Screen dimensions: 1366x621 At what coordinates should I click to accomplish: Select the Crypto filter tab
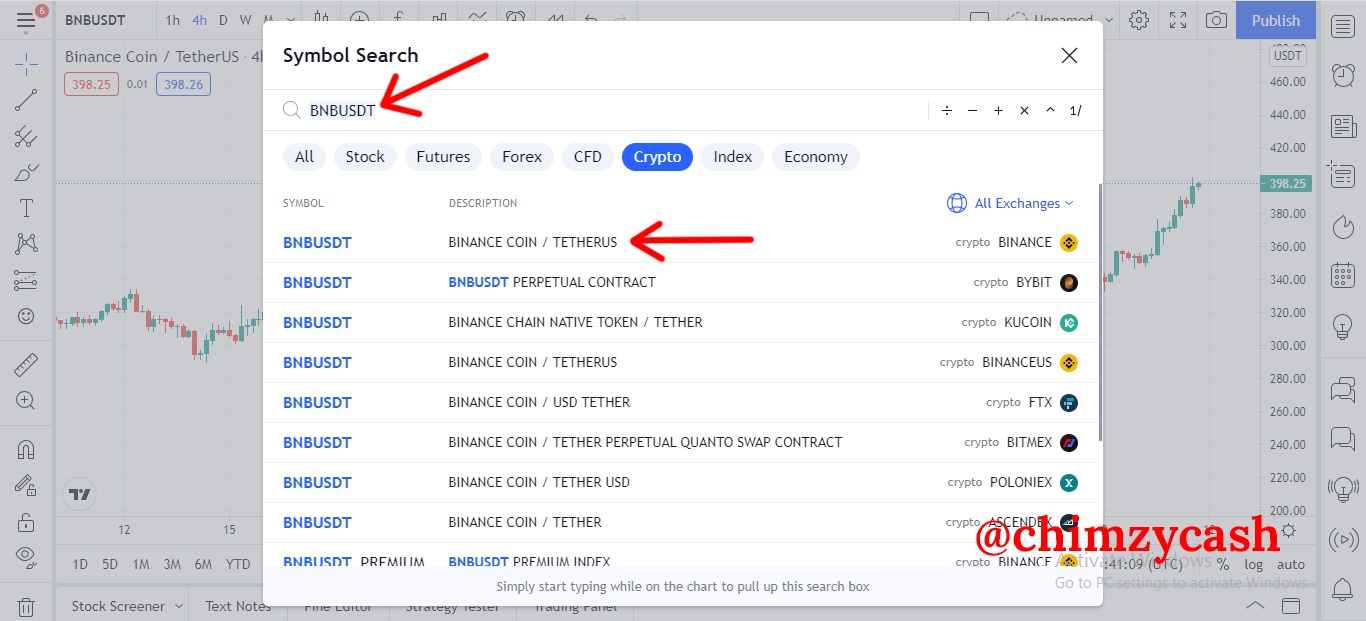pos(657,157)
